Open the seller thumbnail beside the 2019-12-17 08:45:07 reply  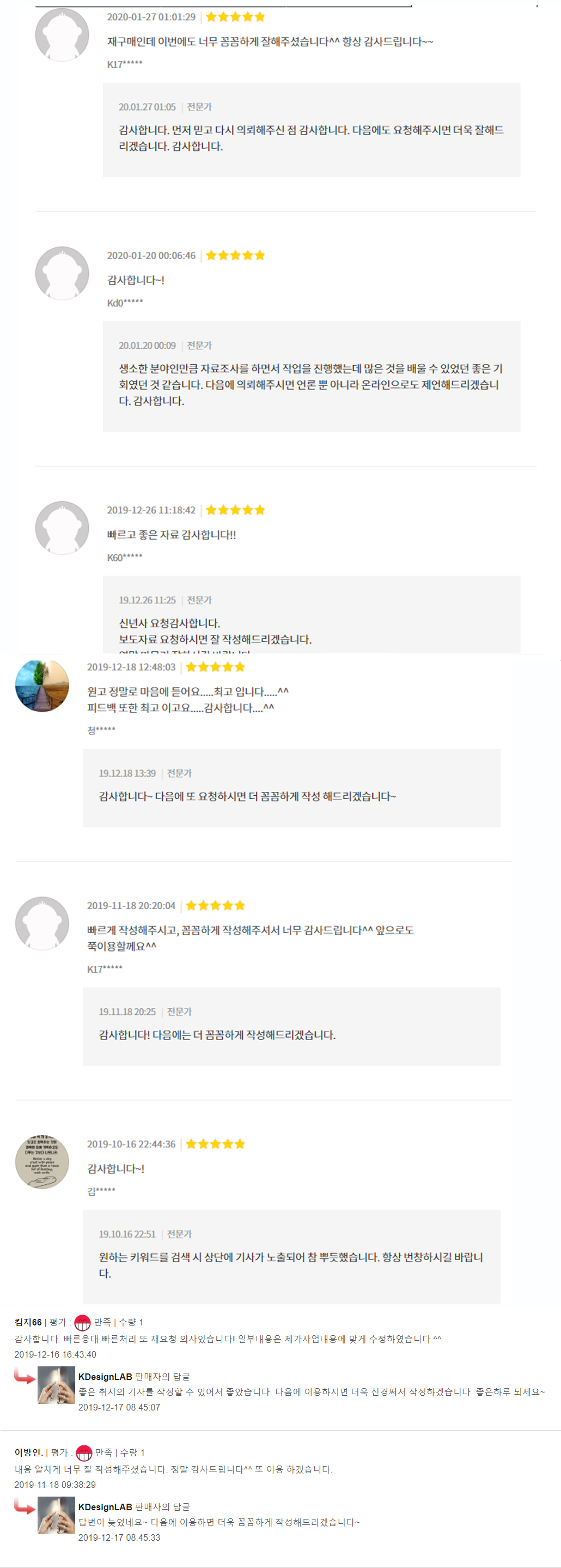pos(56,1385)
